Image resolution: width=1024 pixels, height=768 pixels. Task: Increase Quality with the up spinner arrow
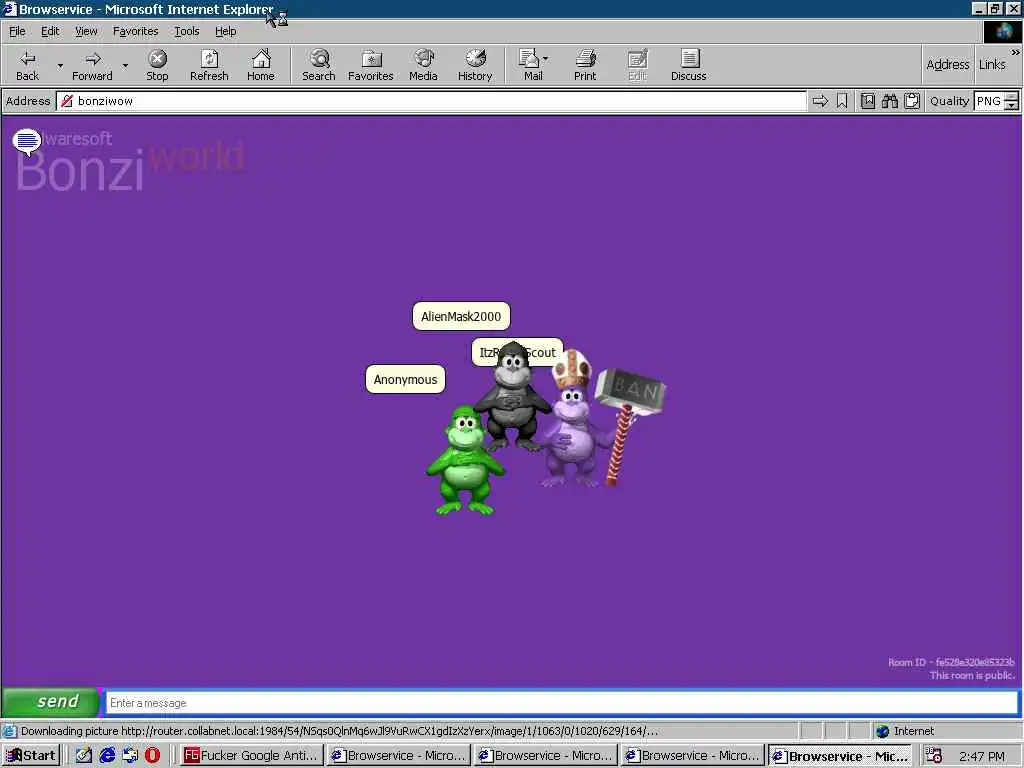point(1012,97)
